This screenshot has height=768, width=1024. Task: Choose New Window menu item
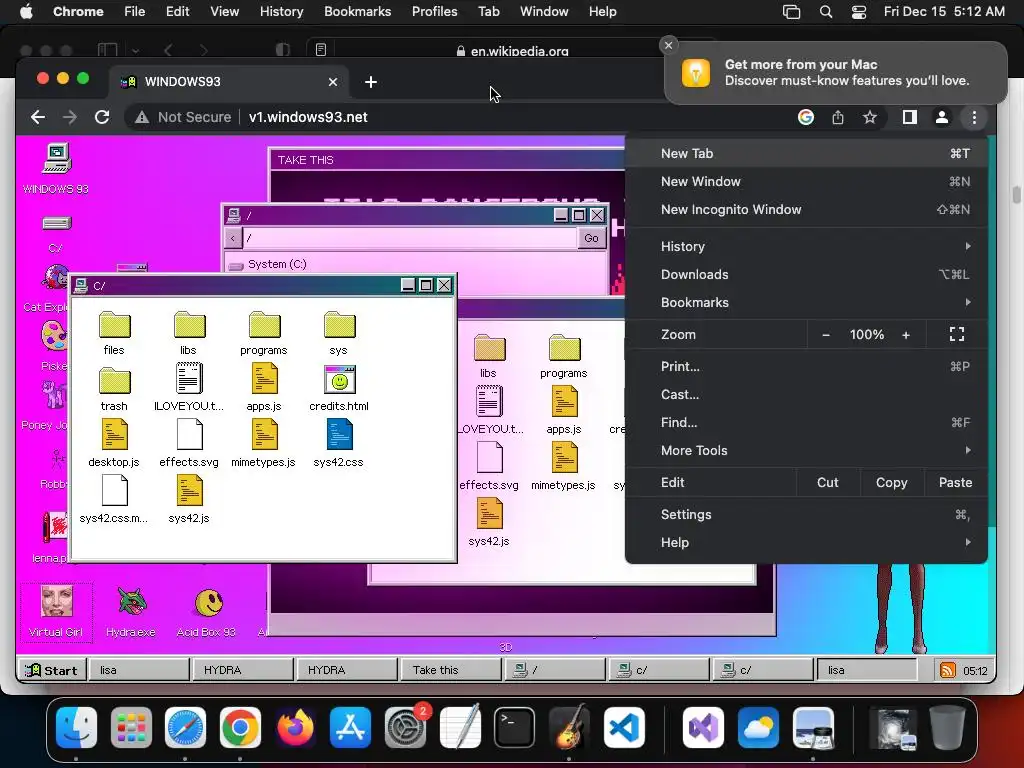point(806,182)
